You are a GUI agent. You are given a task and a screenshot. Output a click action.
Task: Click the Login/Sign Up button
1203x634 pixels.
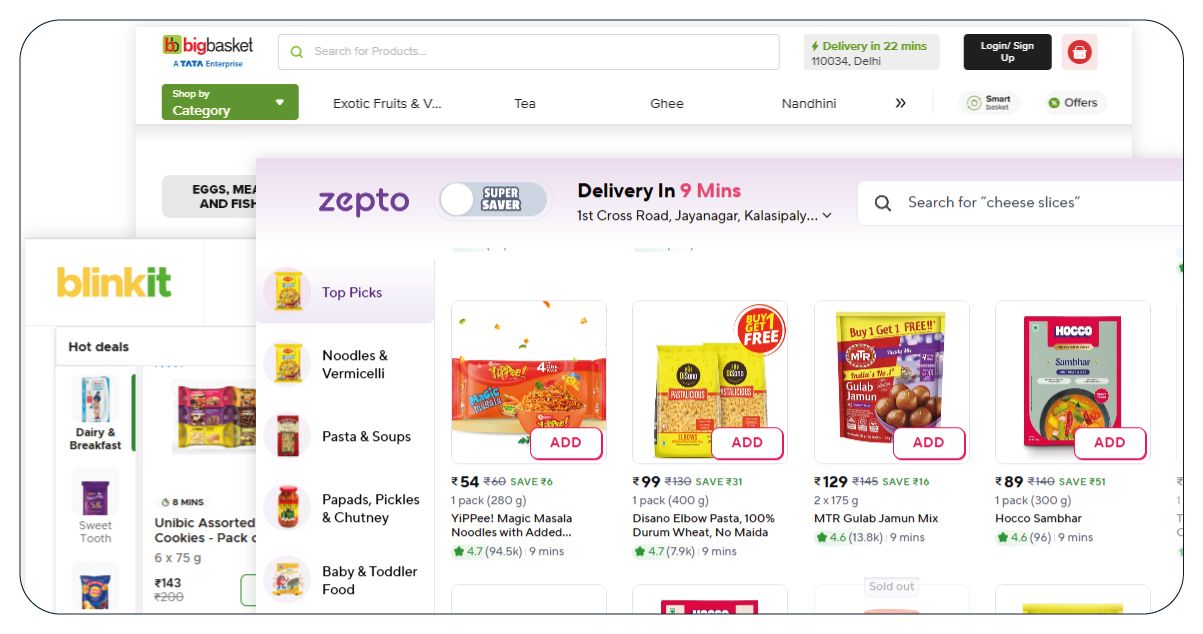click(x=1007, y=52)
